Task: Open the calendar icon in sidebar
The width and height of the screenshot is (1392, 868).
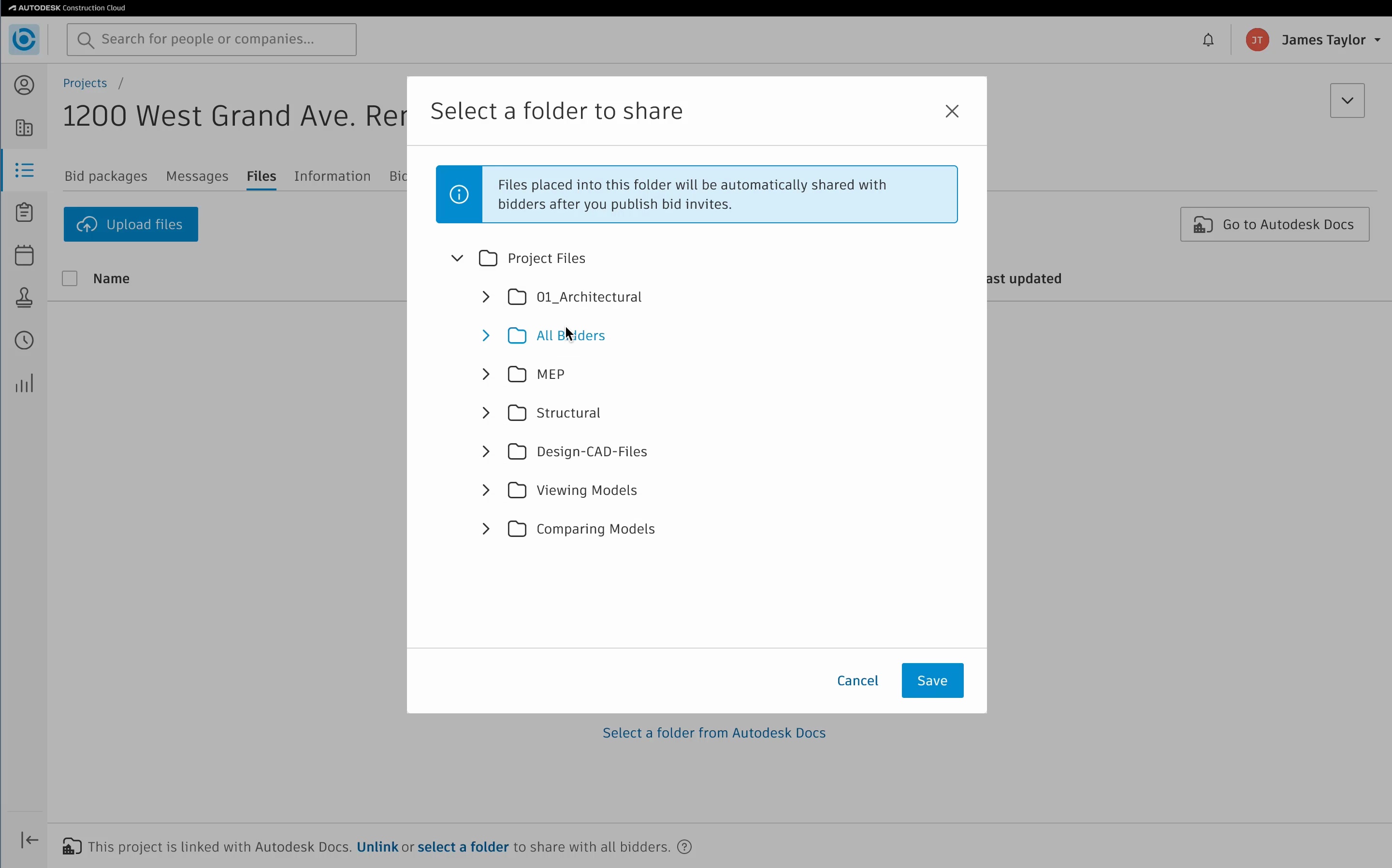Action: coord(24,255)
